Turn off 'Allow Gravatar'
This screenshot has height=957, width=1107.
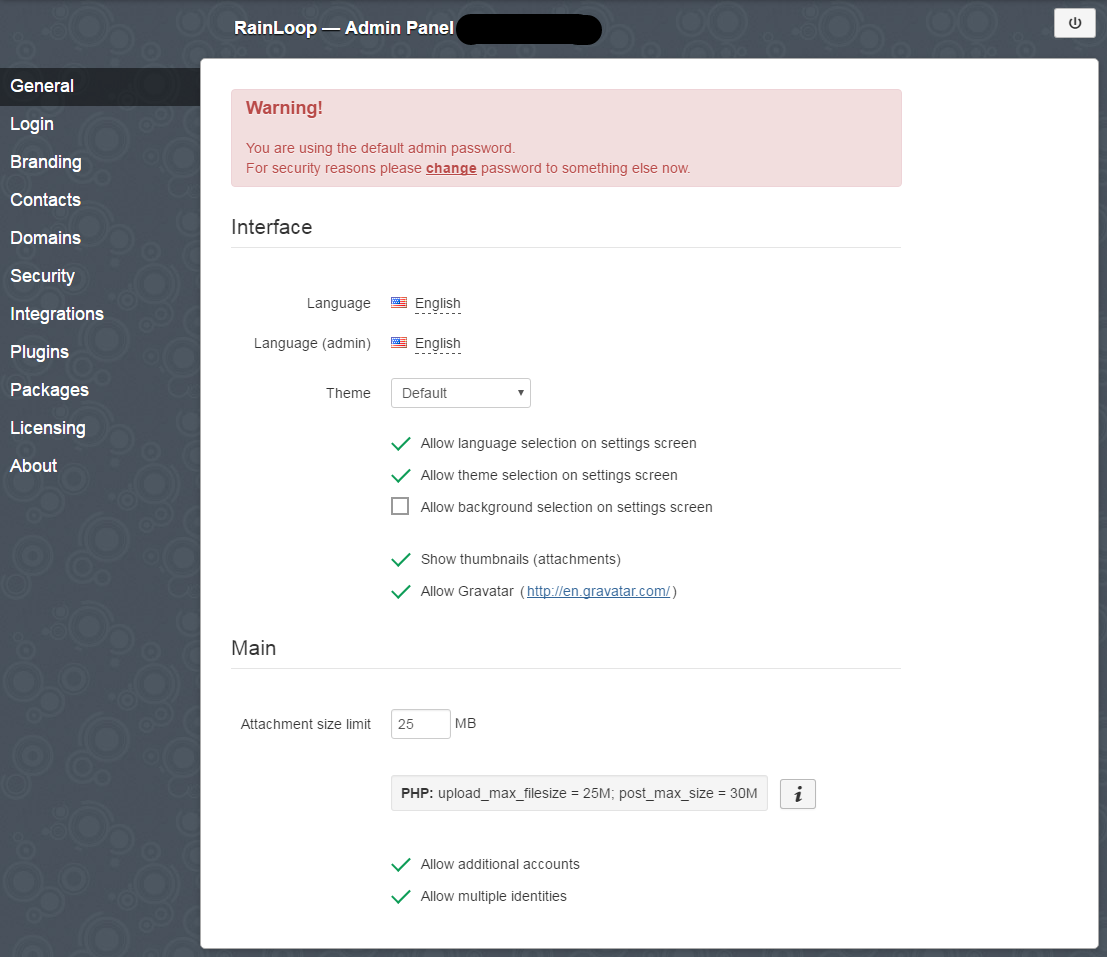pos(400,591)
